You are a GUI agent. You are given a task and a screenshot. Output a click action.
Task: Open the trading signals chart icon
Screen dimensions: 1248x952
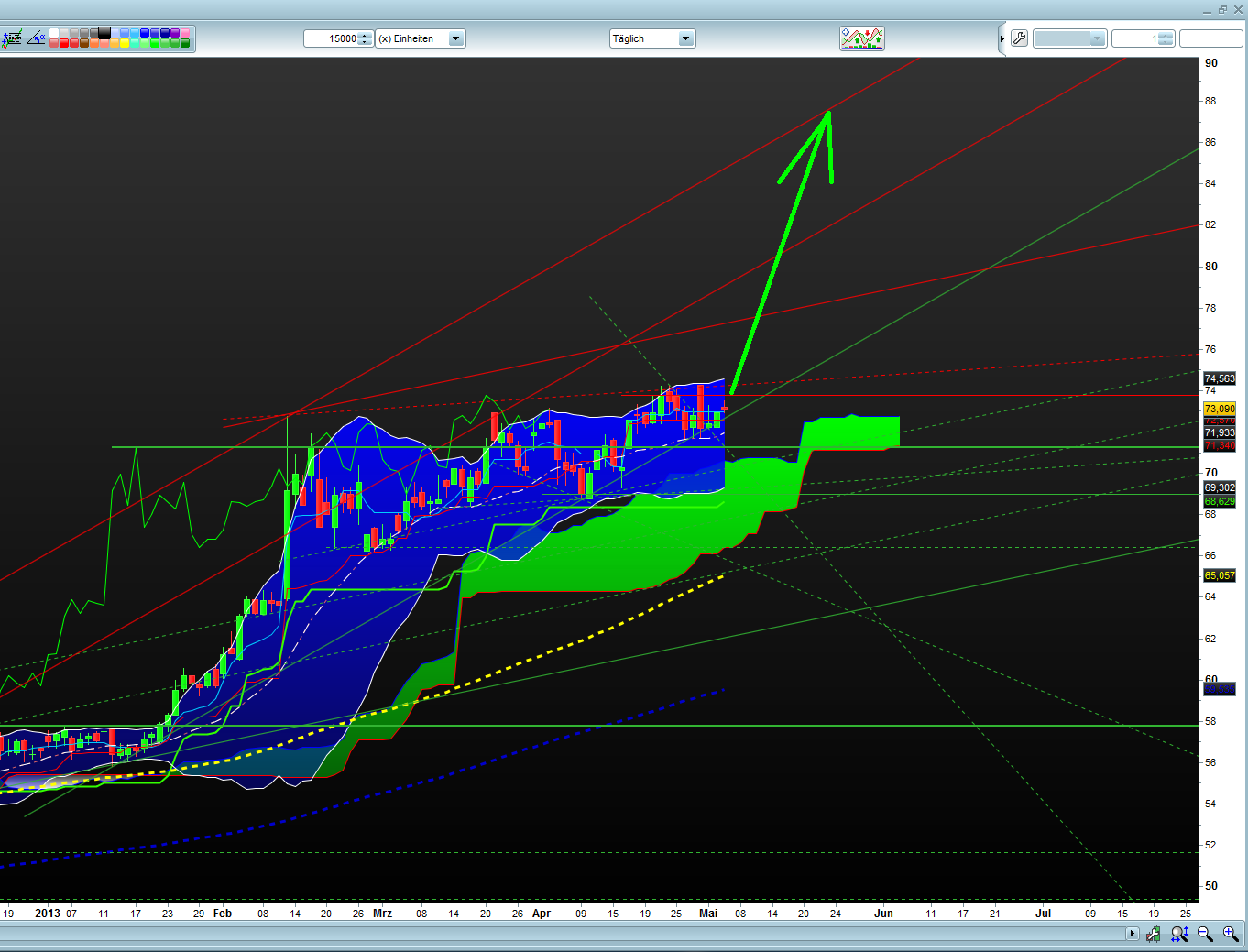[861, 38]
